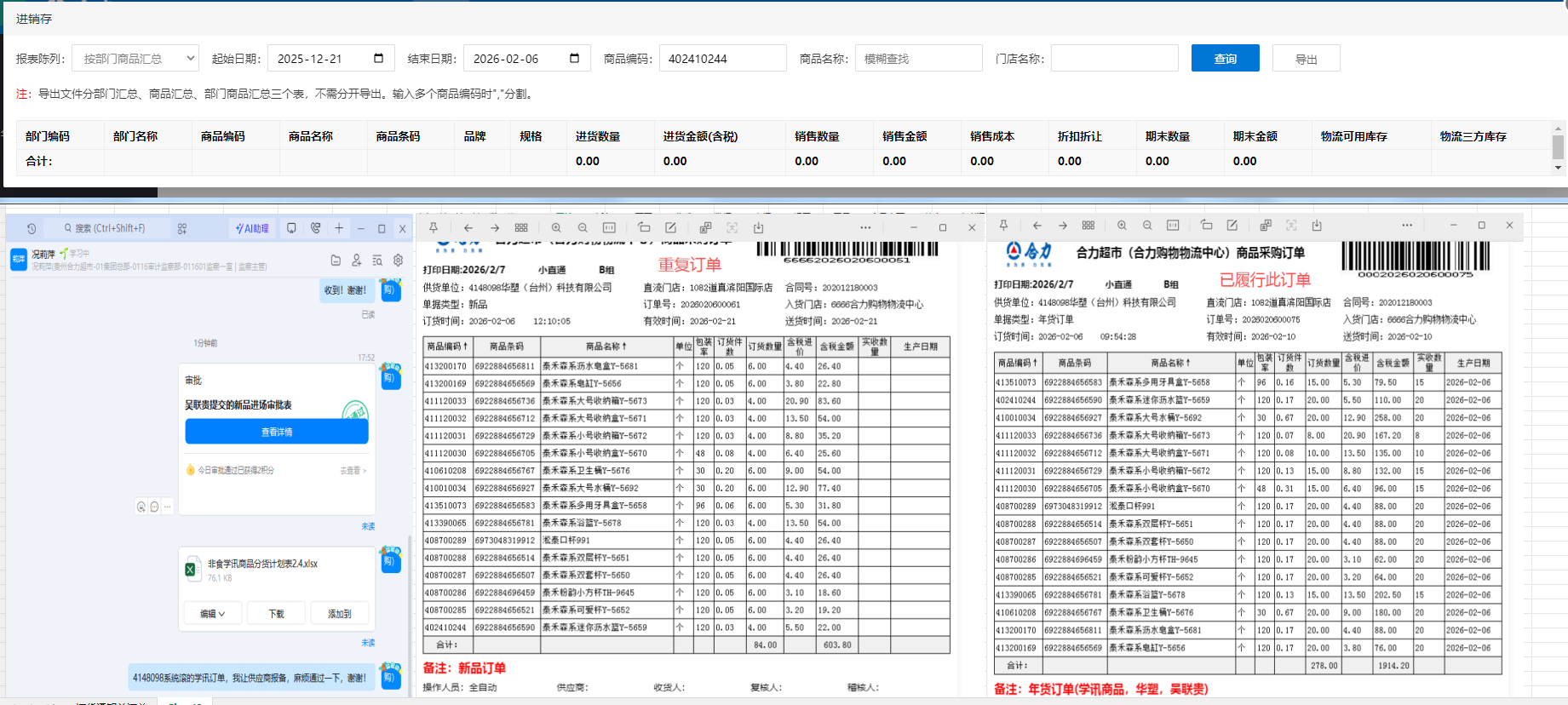Open the chat settings gear icon

coord(398,261)
